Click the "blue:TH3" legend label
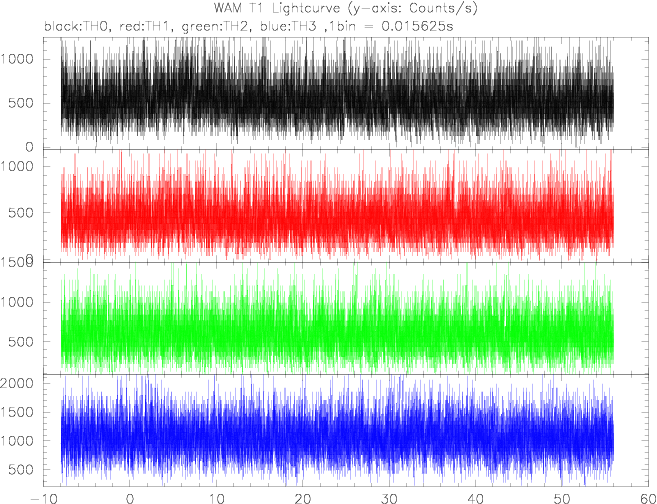Screen dimensions: 657x504 pyautogui.click(x=287, y=27)
